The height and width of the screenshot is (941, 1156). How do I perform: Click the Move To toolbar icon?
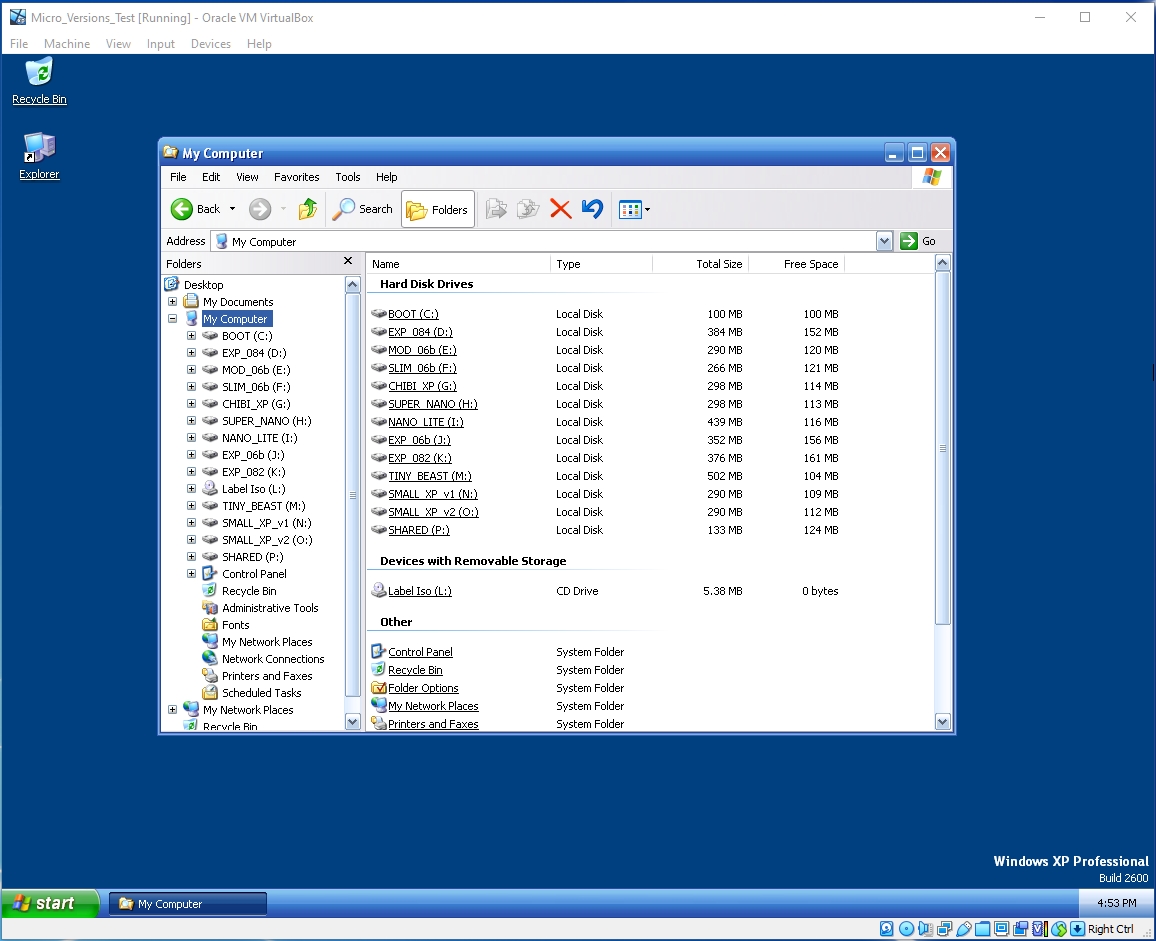pyautogui.click(x=496, y=209)
